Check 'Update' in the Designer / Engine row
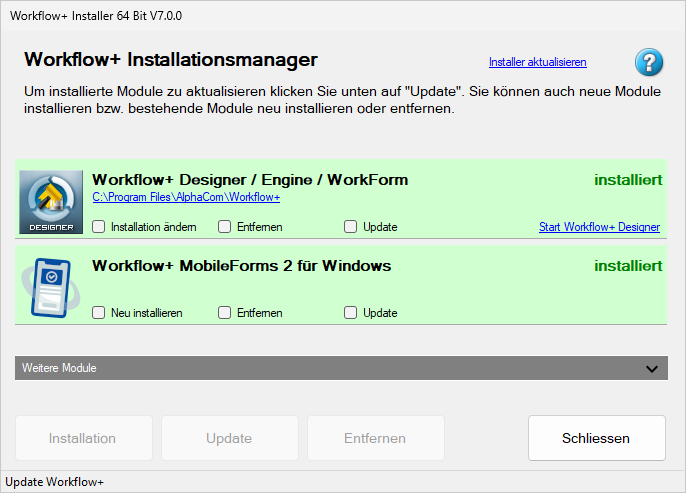The height and width of the screenshot is (493, 686). click(350, 227)
